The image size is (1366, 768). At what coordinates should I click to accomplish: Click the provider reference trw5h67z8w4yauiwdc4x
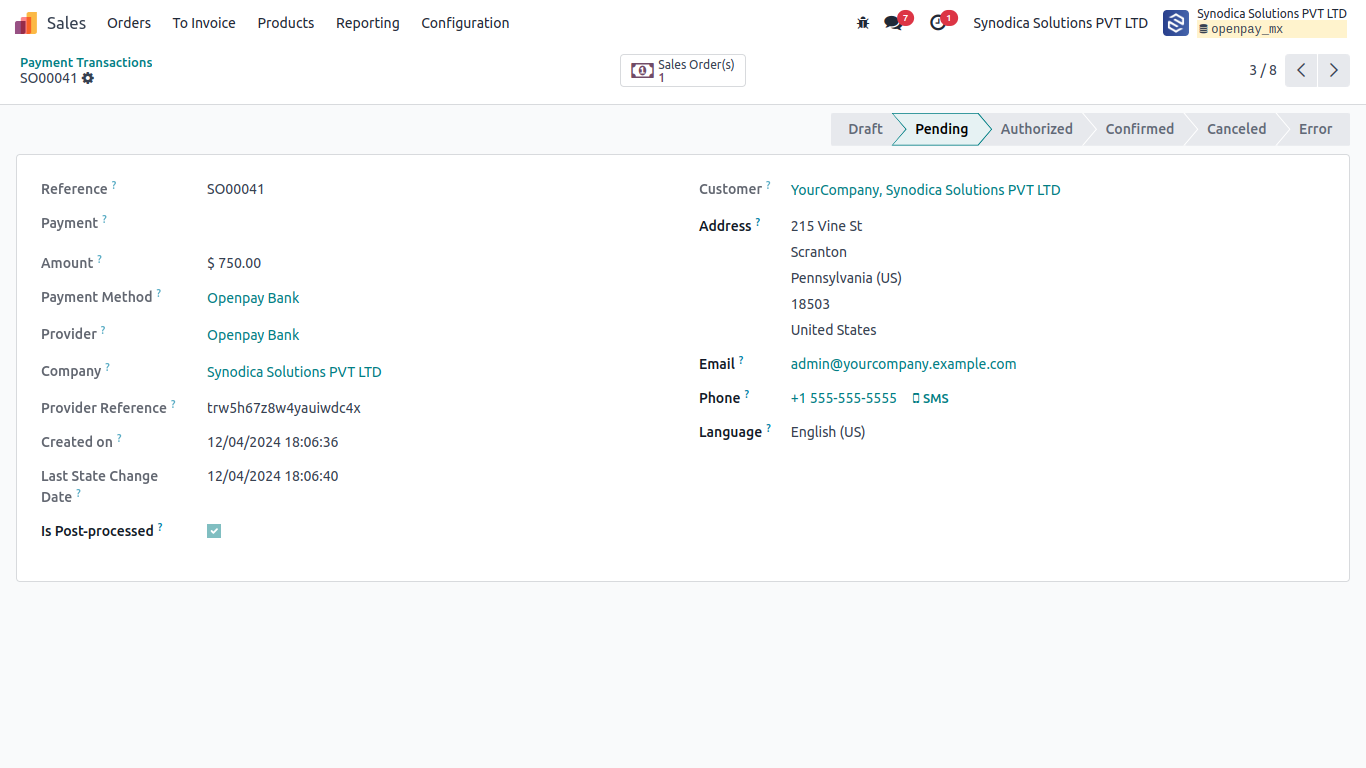tap(284, 408)
